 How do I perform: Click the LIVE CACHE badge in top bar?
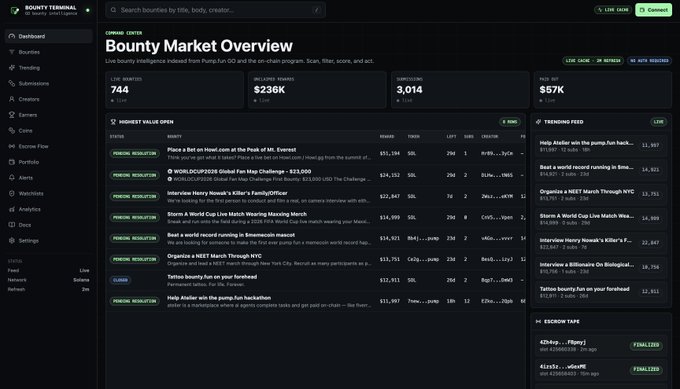(613, 10)
